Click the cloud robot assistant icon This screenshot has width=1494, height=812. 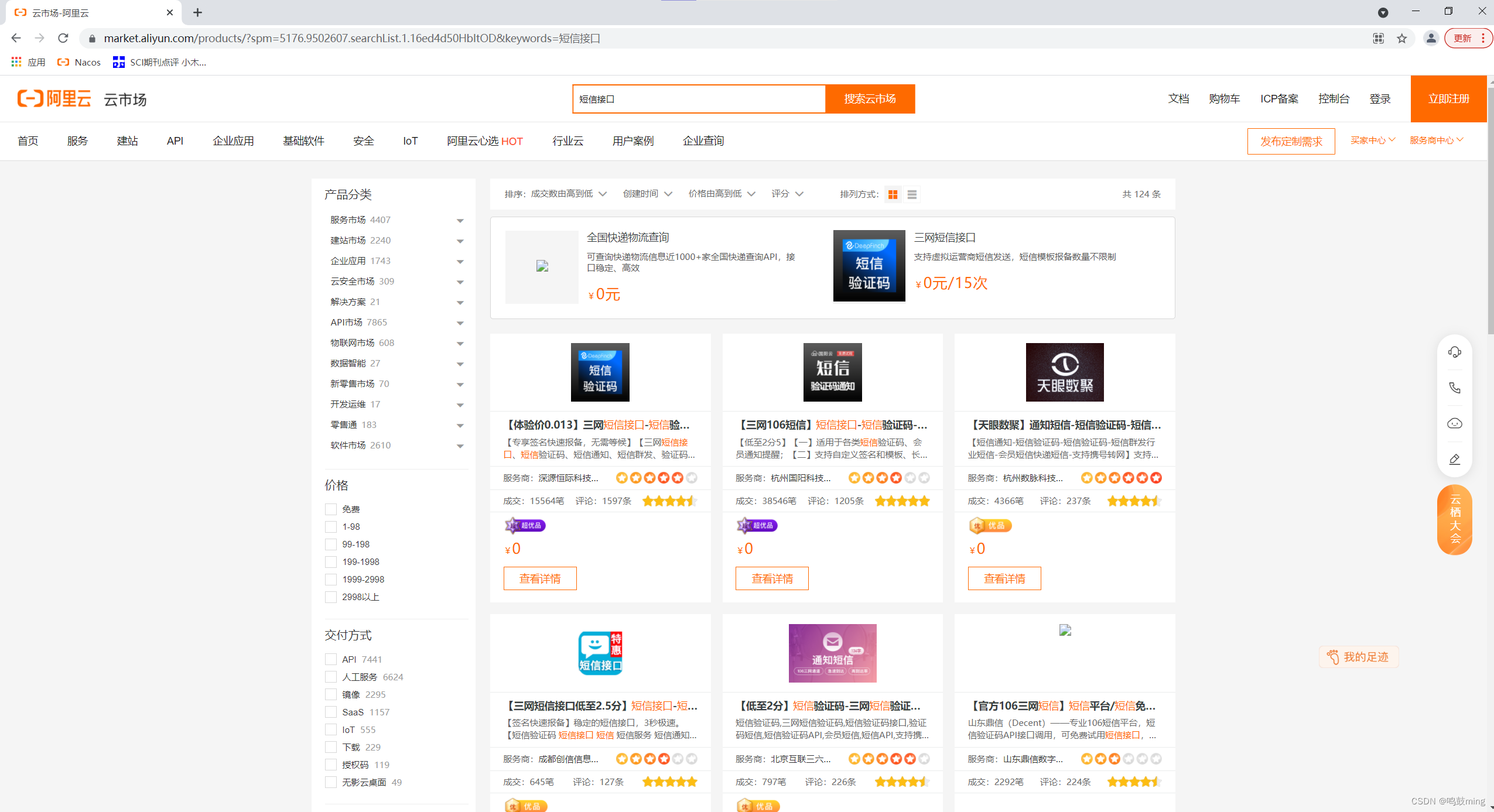(1455, 423)
